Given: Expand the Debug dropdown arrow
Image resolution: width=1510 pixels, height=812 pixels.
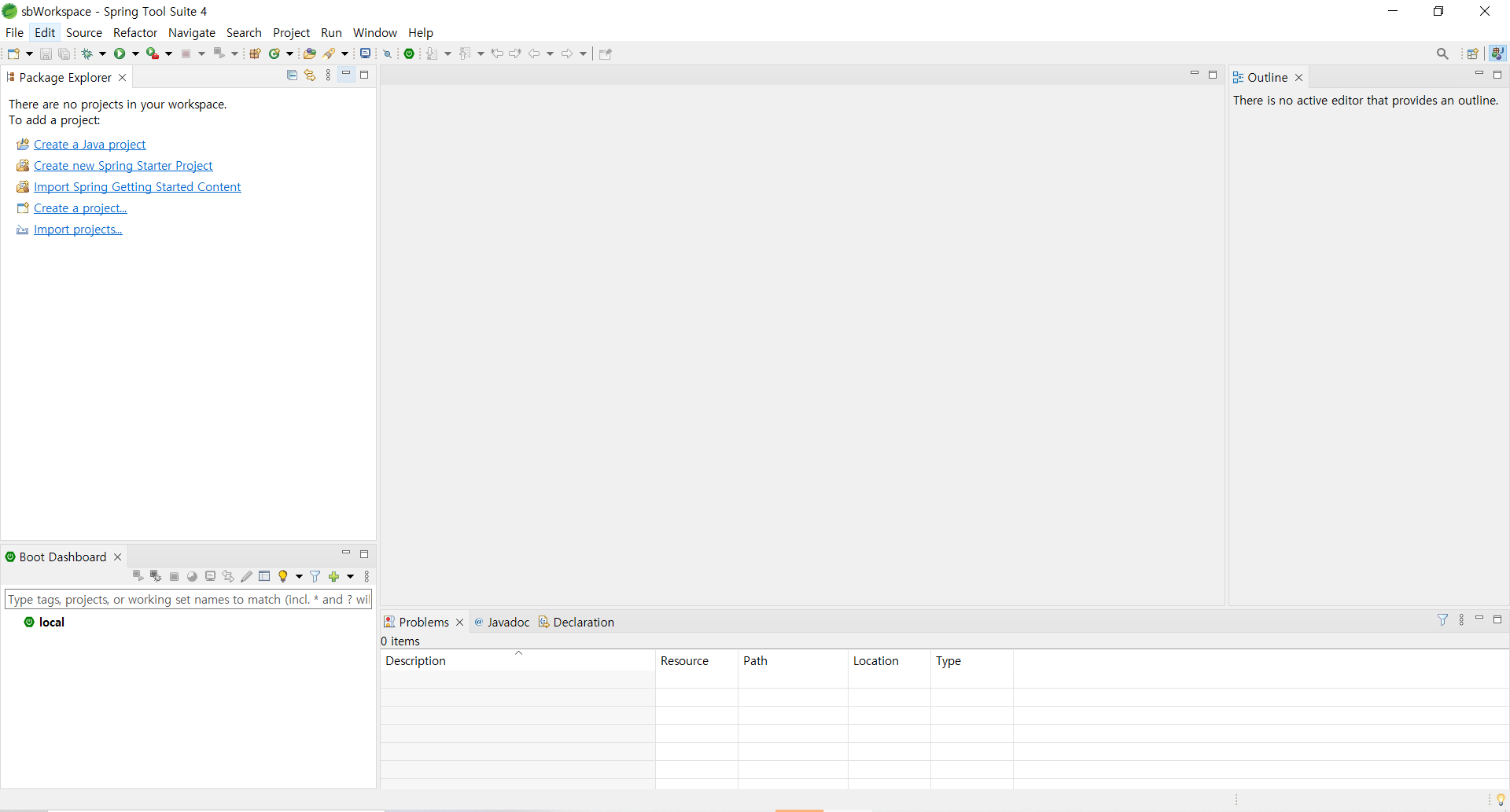Looking at the screenshot, I should 102,53.
